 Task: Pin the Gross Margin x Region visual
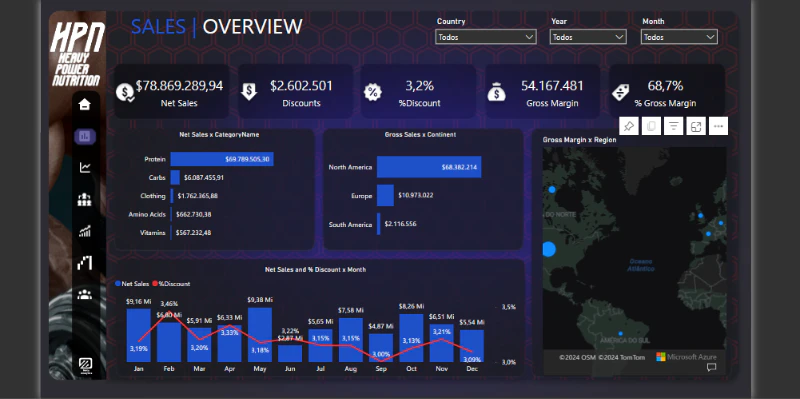click(629, 126)
